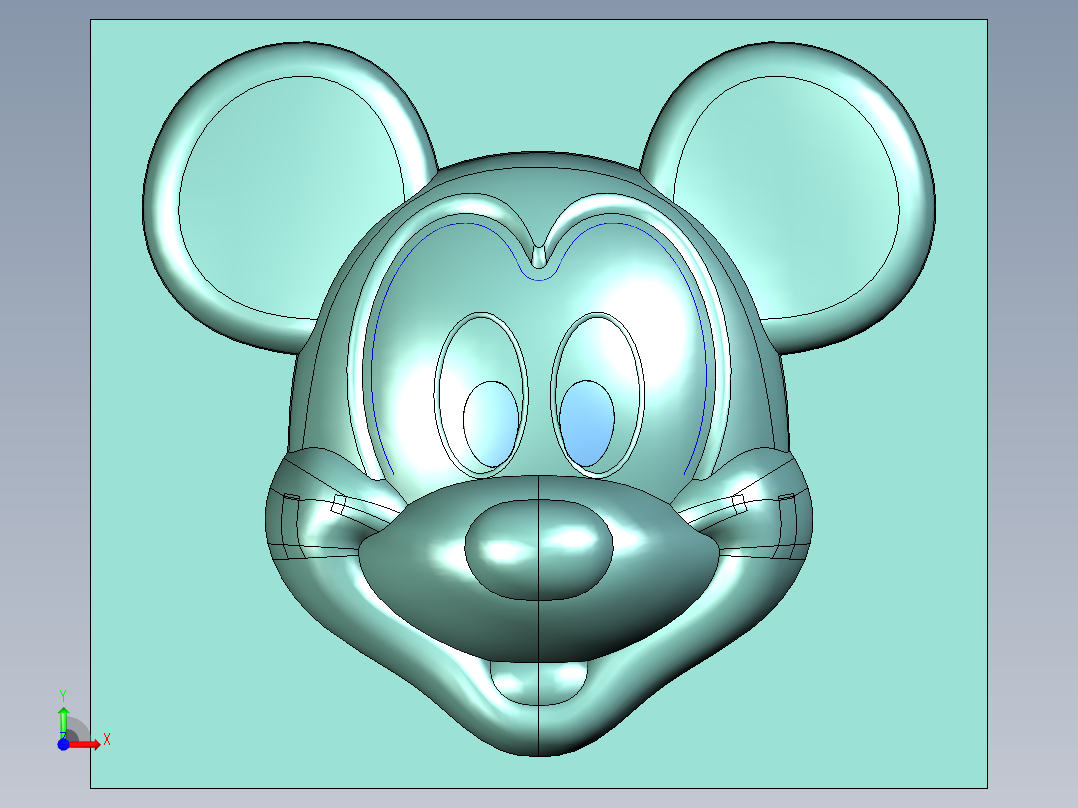This screenshot has width=1078, height=808.
Task: Select the tongue surface in the mouth
Action: [538, 683]
